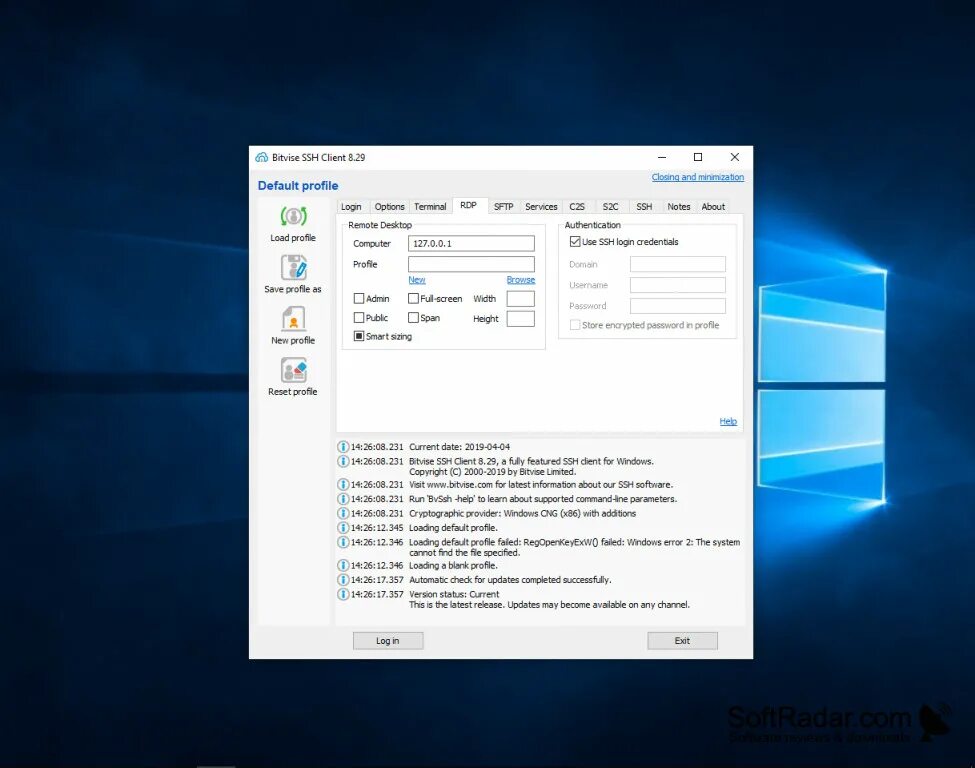Click log text 'Current date: 2019-04-04'

pyautogui.click(x=460, y=446)
